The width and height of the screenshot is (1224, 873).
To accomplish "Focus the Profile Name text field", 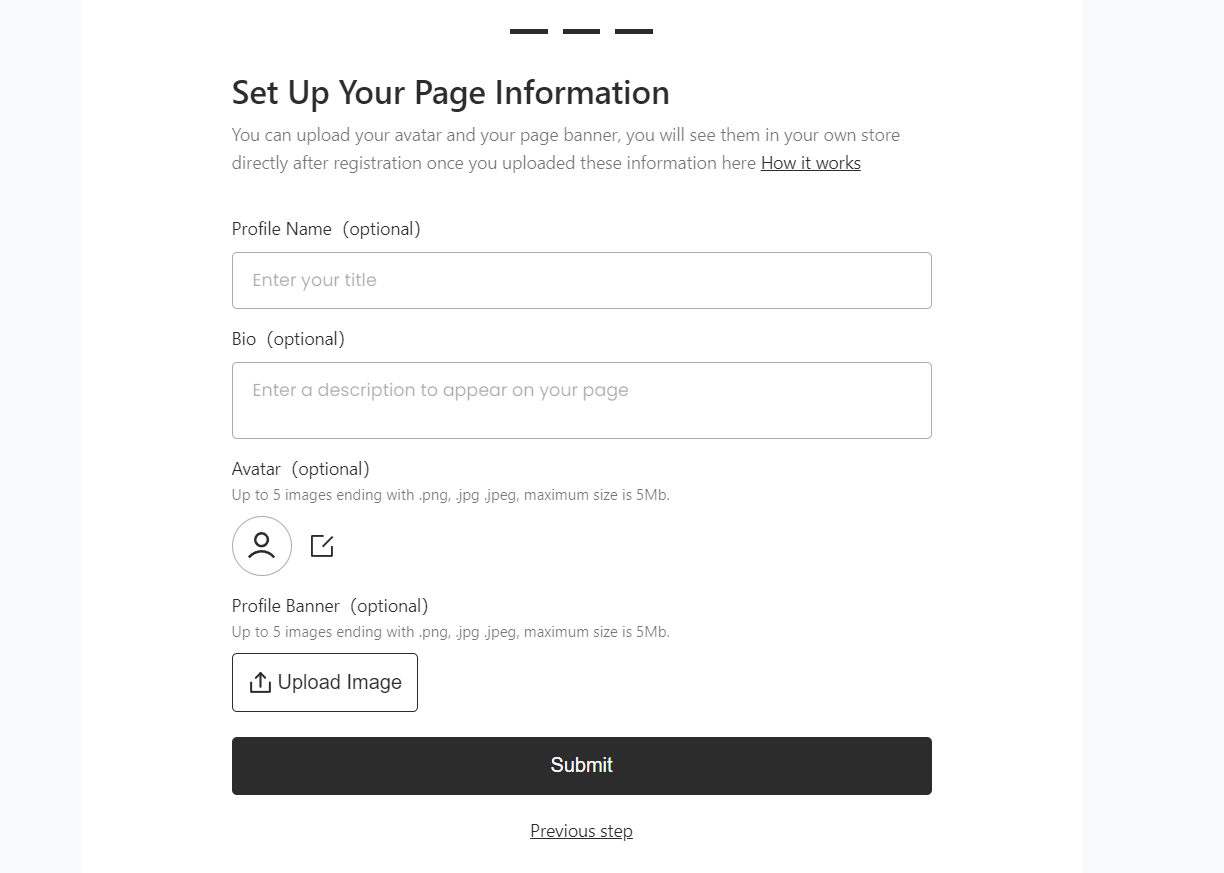I will click(581, 280).
